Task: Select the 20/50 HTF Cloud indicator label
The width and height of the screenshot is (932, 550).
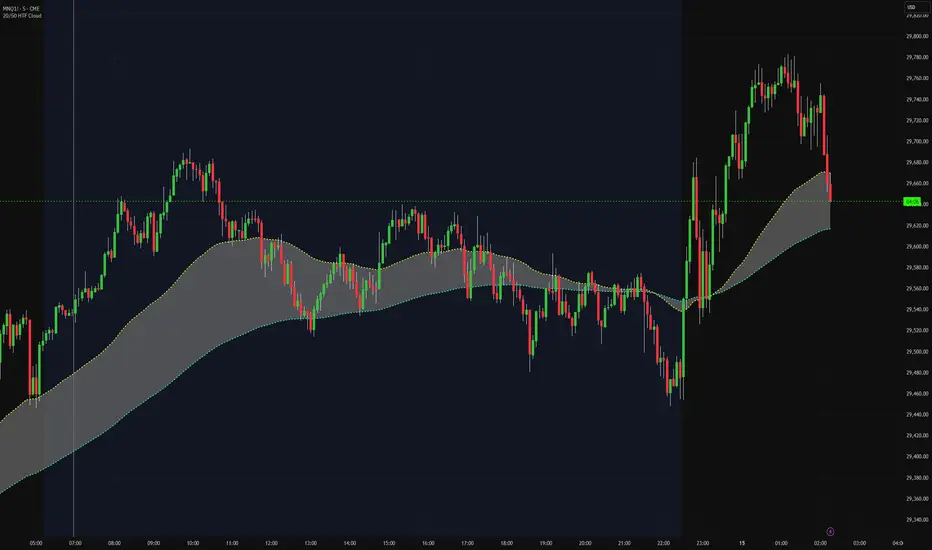Action: coord(22,15)
